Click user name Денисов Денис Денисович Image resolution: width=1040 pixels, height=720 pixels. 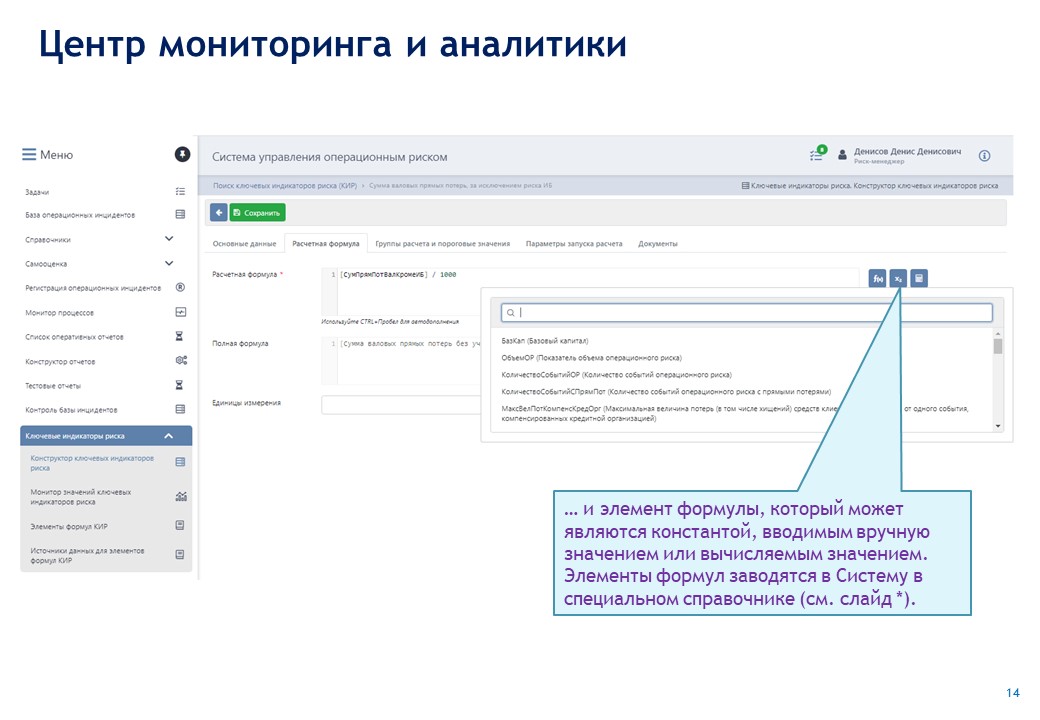(907, 152)
